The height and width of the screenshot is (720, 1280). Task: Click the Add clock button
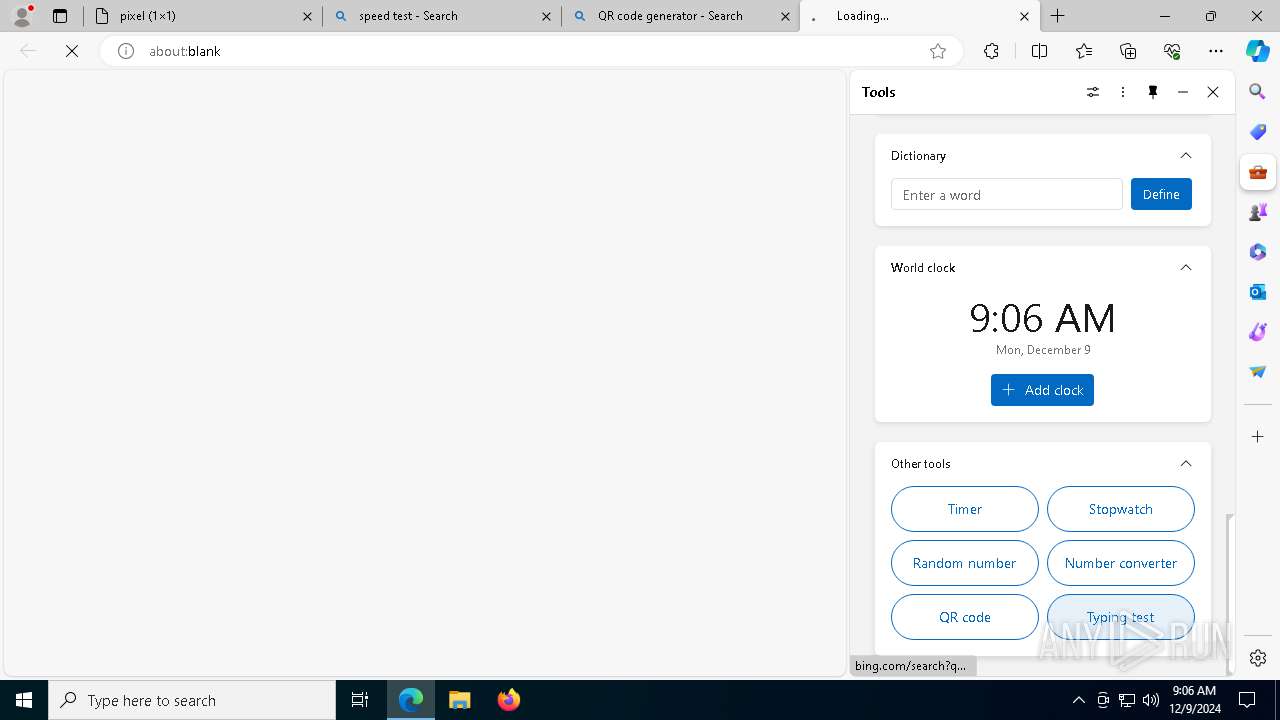click(x=1042, y=390)
